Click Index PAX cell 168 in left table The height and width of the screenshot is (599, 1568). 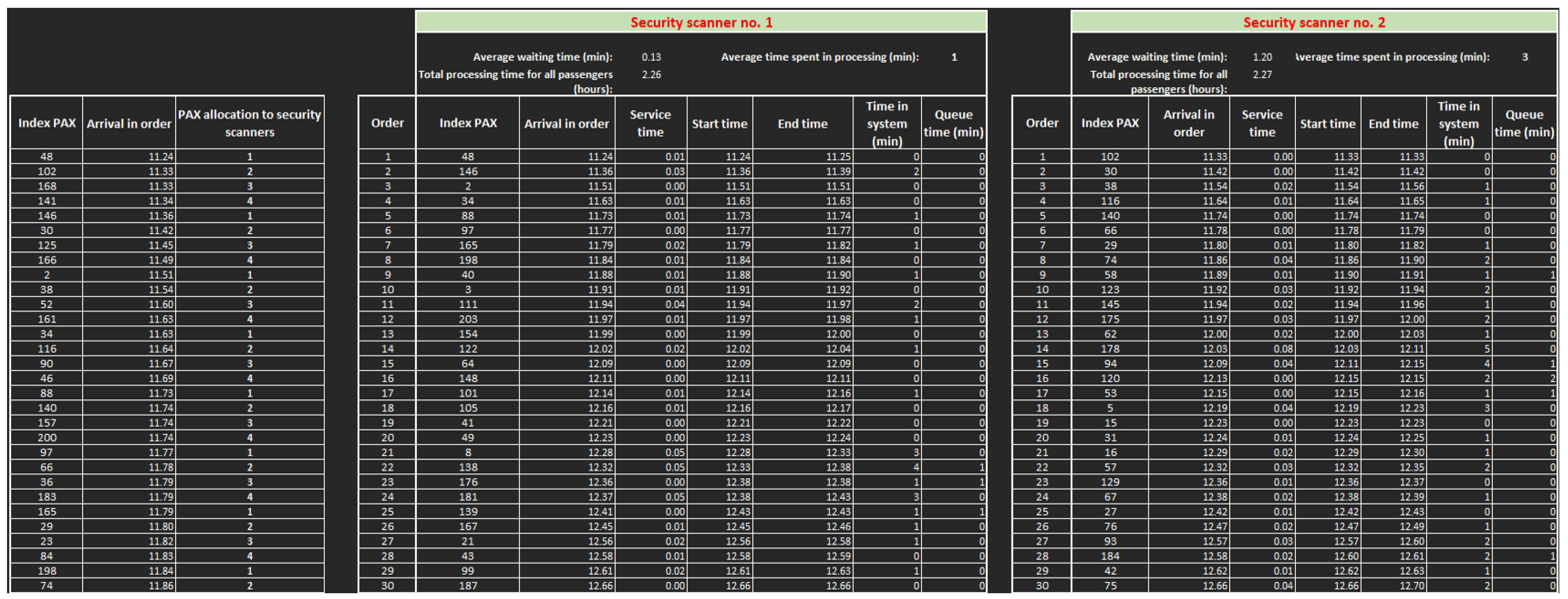click(47, 186)
